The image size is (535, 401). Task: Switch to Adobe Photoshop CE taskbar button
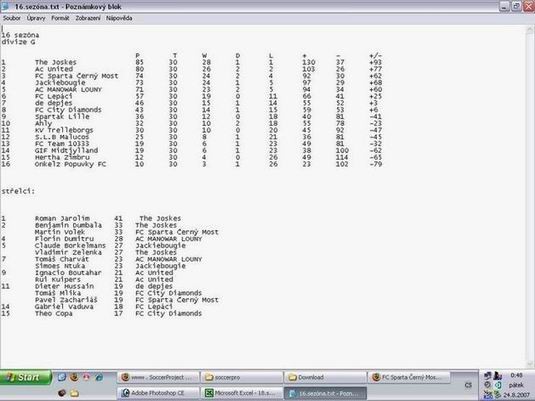pos(158,393)
